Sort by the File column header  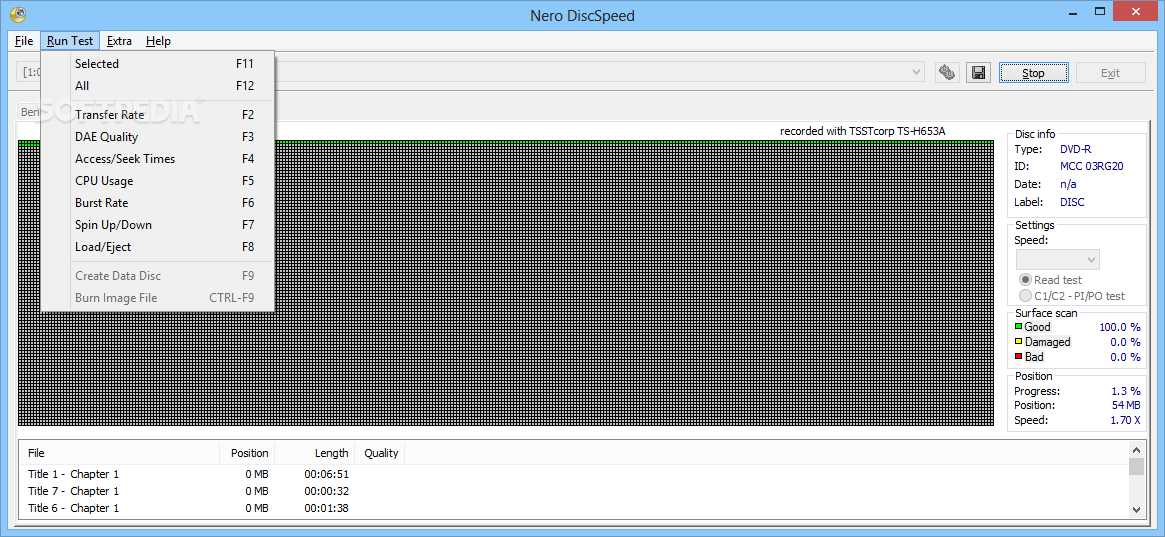tap(121, 452)
